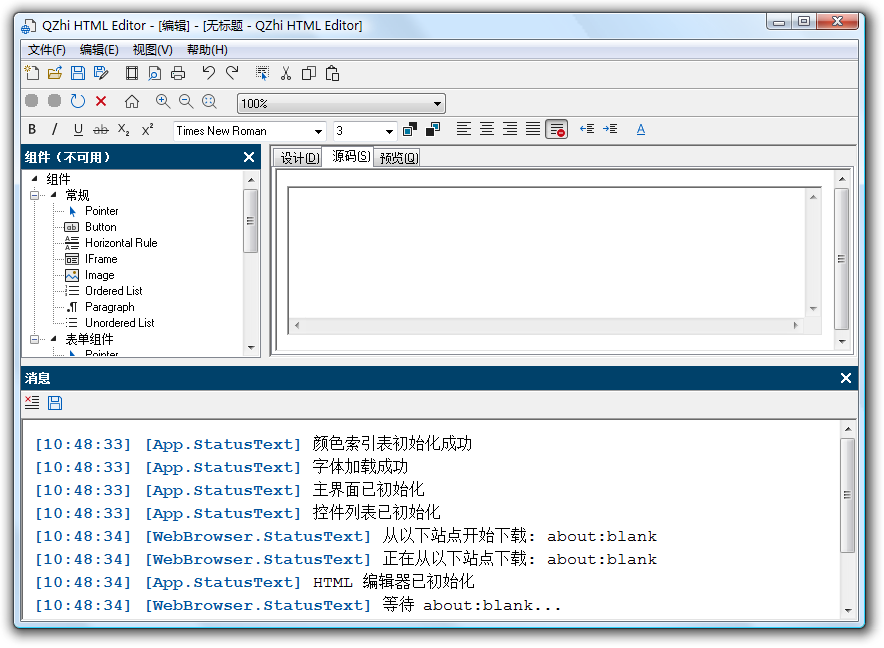This screenshot has width=884, height=648.
Task: Open the 100% zoom dropdown
Action: tap(437, 104)
